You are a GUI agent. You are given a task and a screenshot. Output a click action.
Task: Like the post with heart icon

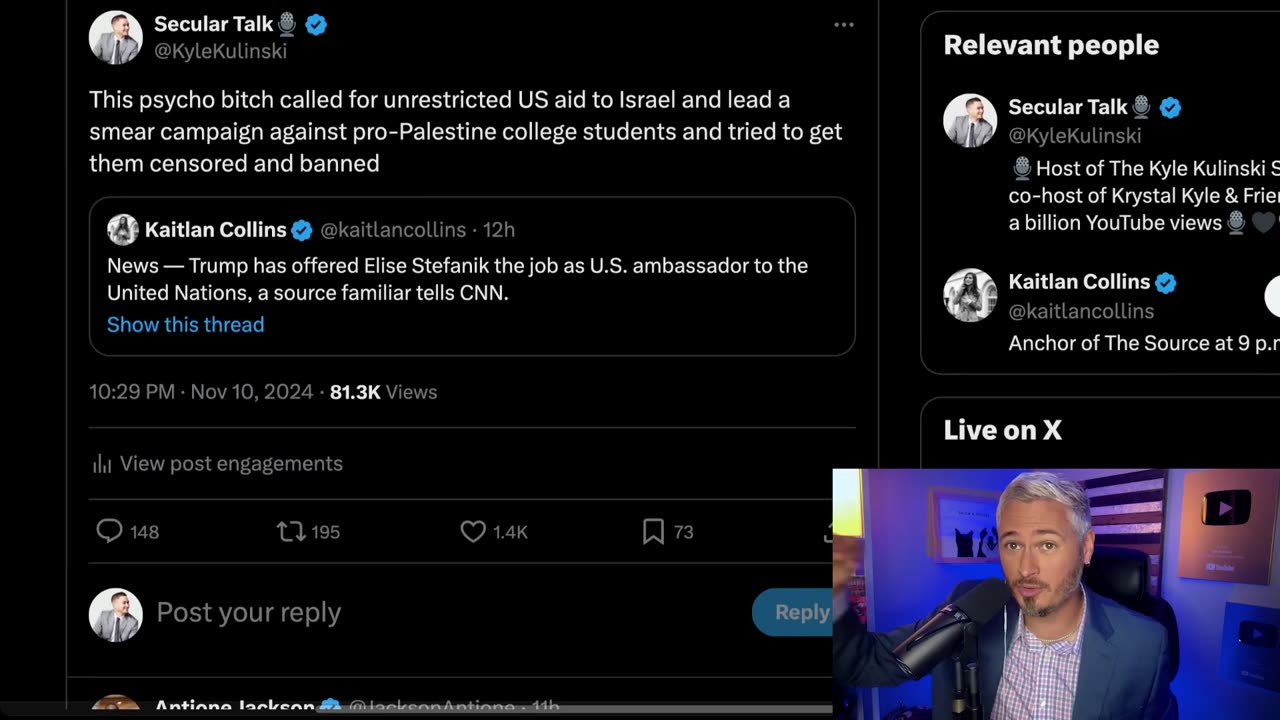[x=473, y=531]
